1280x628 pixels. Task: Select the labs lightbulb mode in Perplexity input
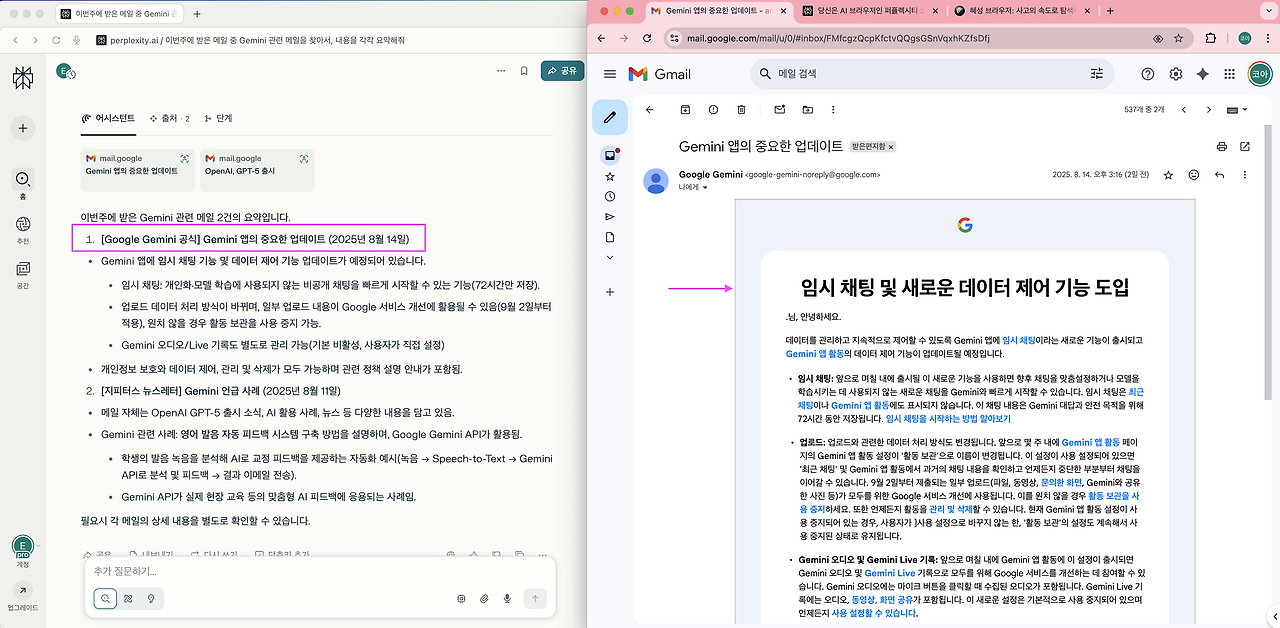pos(151,599)
